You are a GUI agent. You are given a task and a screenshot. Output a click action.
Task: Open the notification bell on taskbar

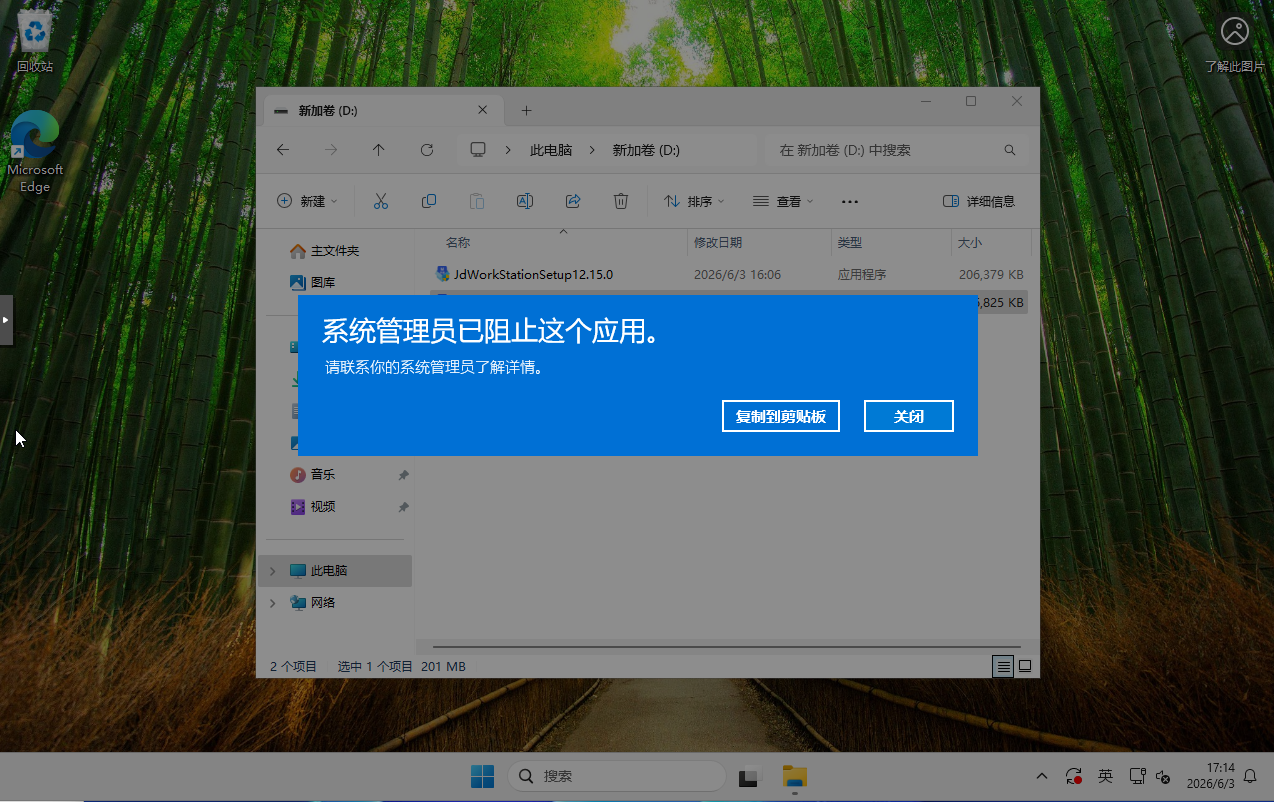click(x=1250, y=776)
